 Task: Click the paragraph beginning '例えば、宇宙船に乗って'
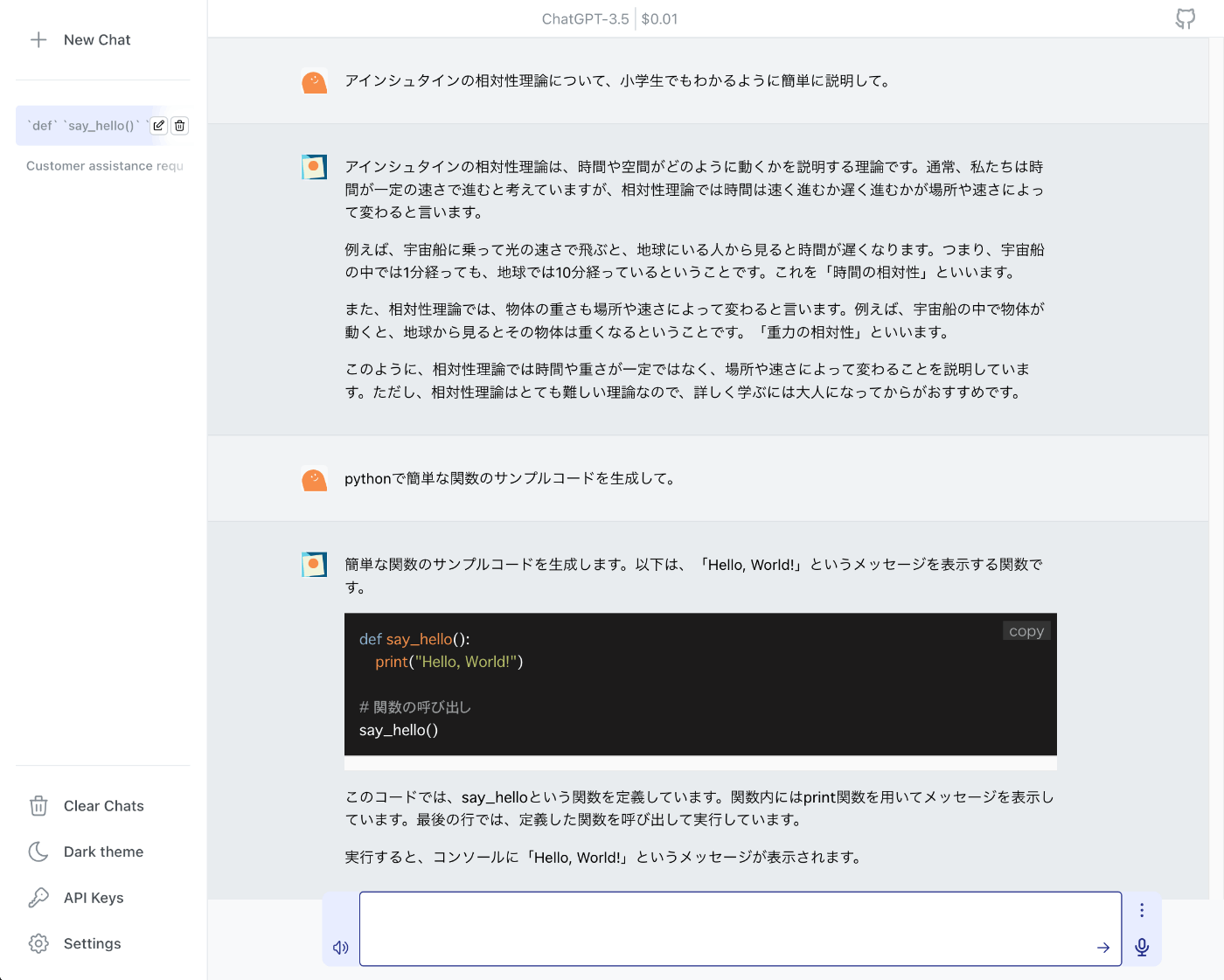tap(694, 261)
